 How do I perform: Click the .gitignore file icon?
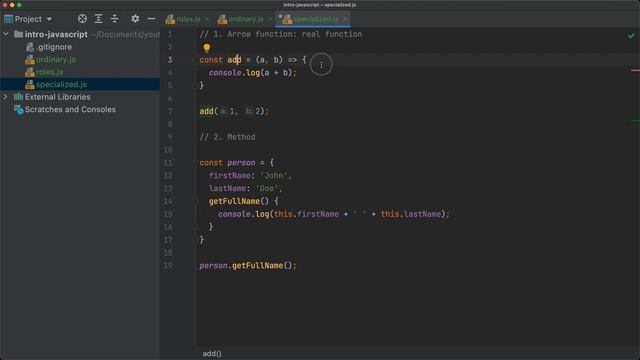[30, 47]
